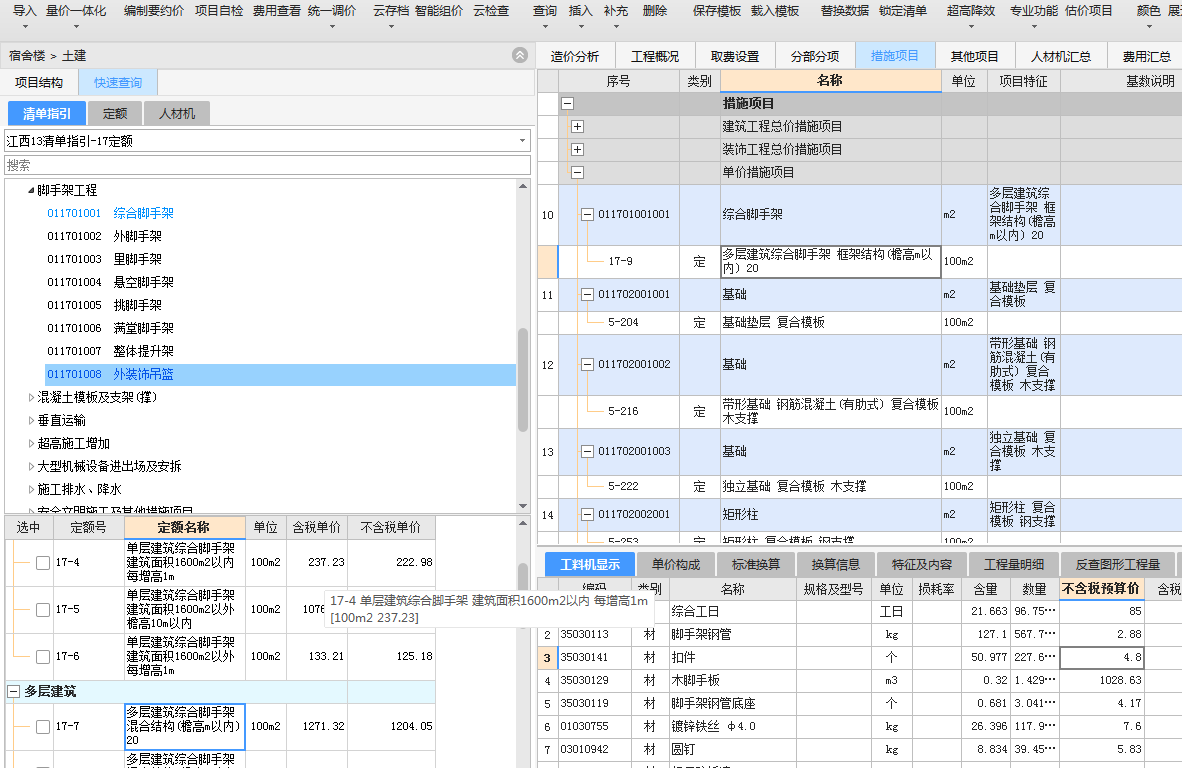Click the 土建 breadcrumb
Image resolution: width=1182 pixels, height=768 pixels.
click(x=74, y=56)
